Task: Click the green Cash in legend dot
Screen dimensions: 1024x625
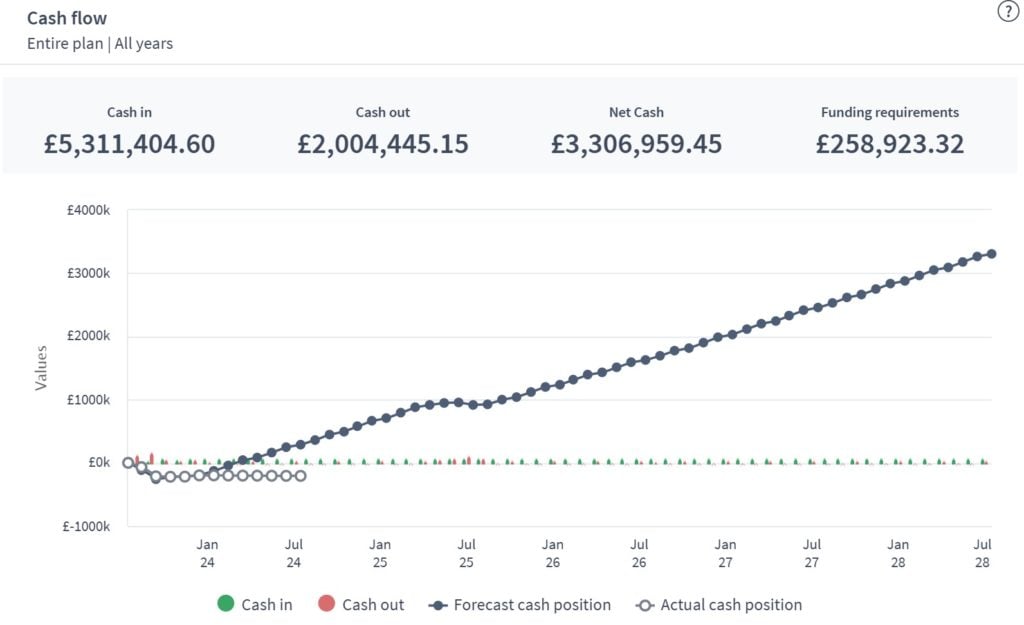Action: point(226,604)
